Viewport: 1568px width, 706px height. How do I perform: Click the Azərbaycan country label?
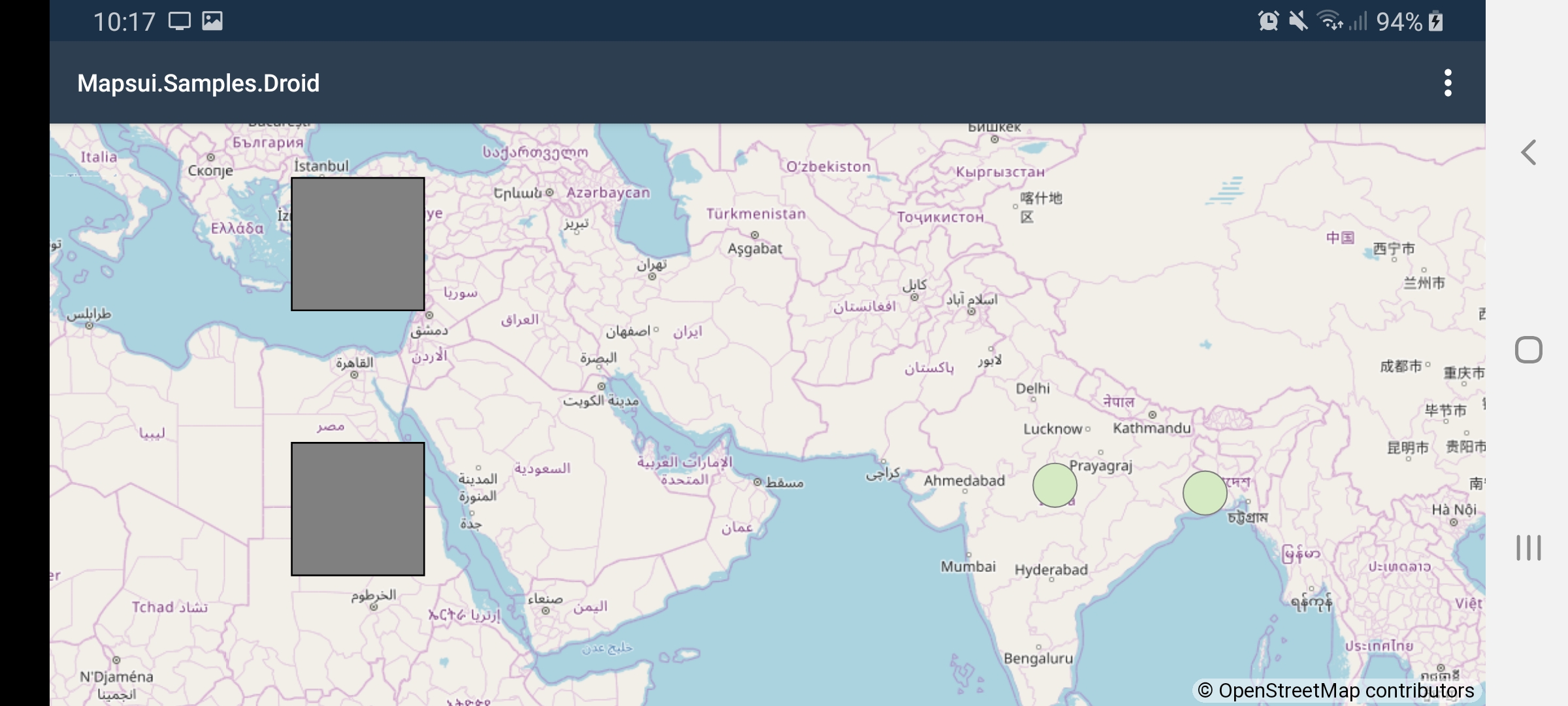point(608,193)
